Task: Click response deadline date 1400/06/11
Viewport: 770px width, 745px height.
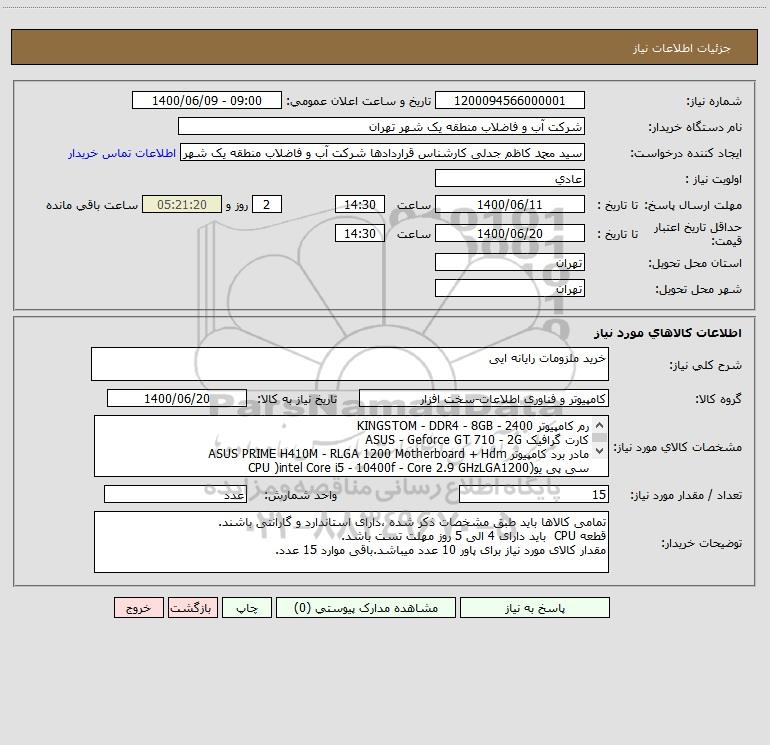Action: 510,204
